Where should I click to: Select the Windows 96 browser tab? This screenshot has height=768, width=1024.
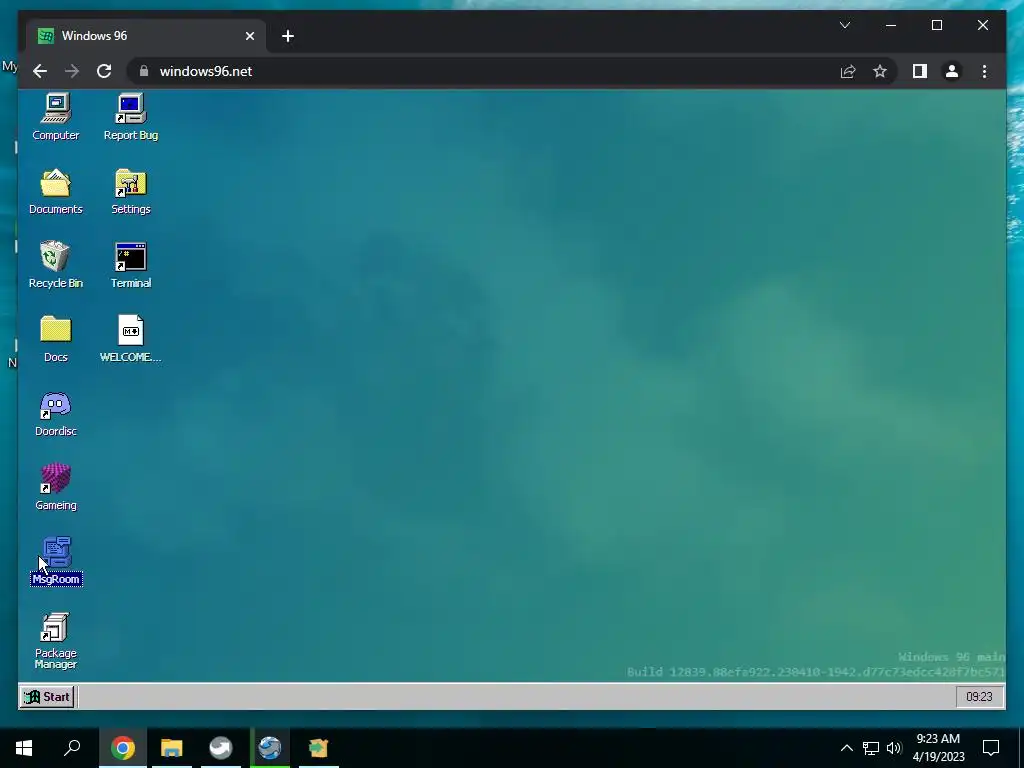[146, 36]
